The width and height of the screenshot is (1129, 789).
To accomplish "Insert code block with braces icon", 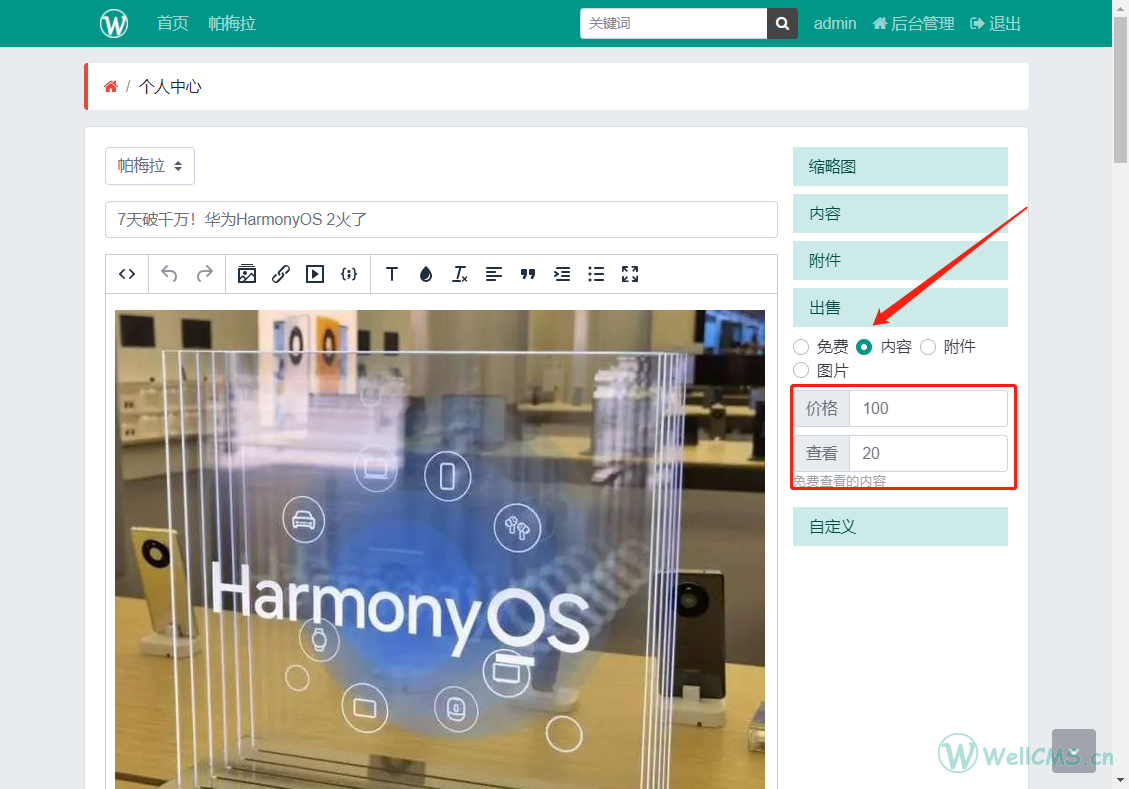I will pos(349,274).
